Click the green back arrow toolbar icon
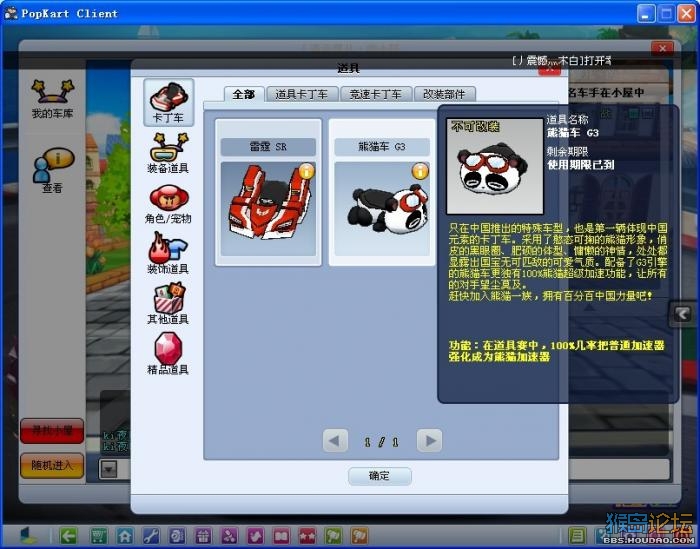700x549 pixels. (x=68, y=535)
